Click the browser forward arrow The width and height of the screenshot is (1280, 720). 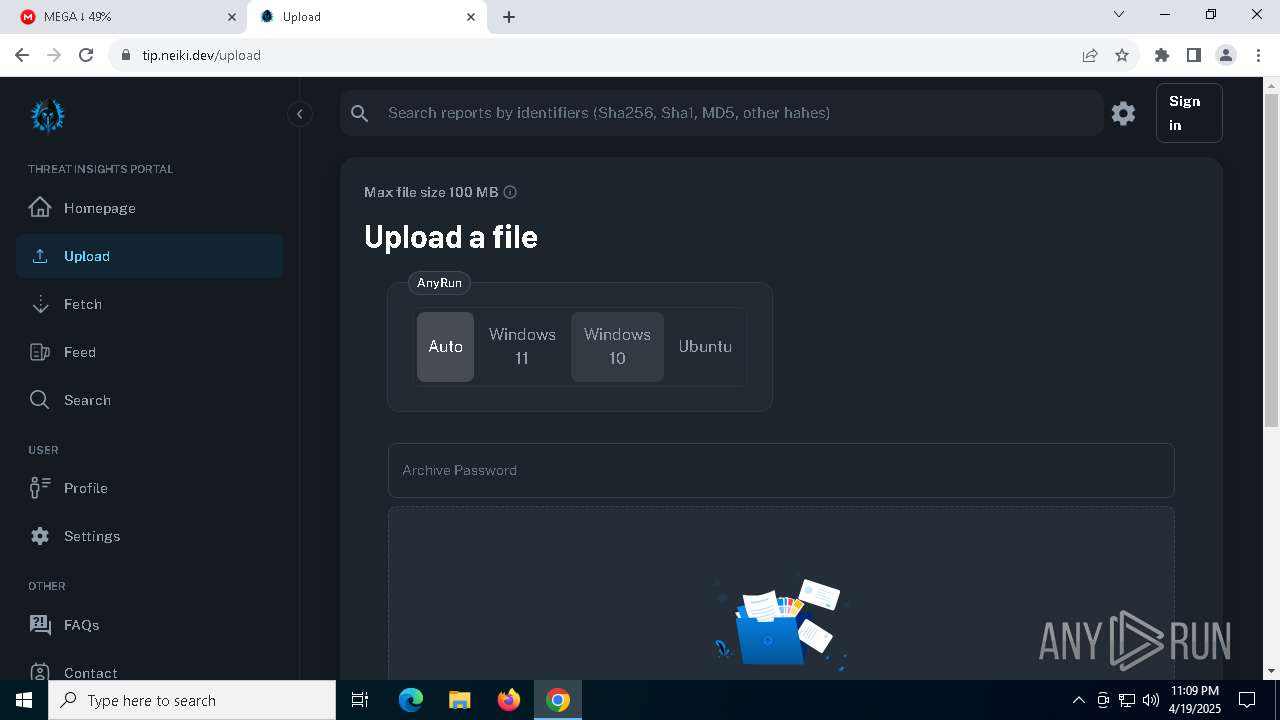(54, 55)
